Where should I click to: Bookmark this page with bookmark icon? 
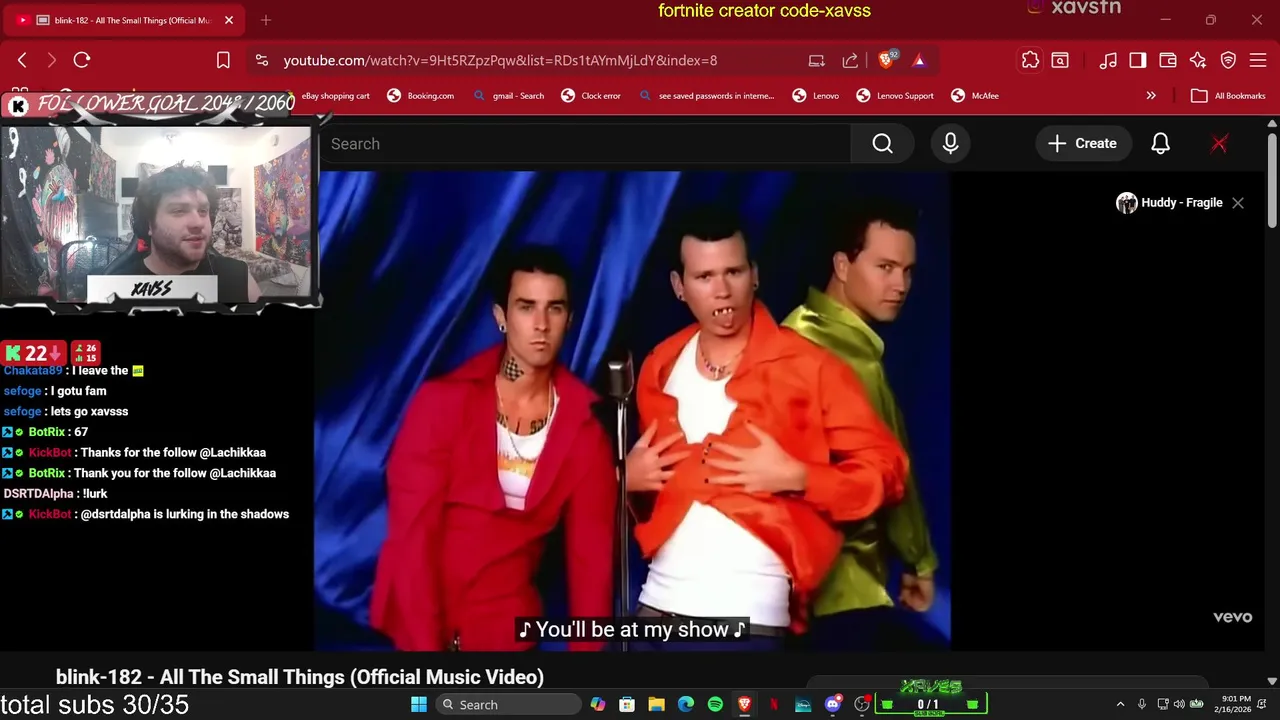[223, 60]
